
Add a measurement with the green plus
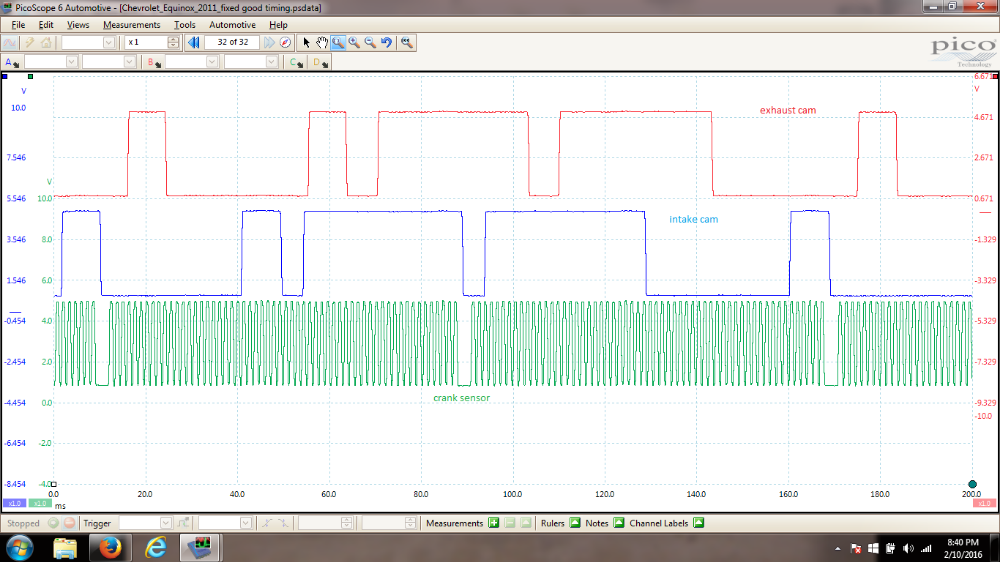click(493, 523)
